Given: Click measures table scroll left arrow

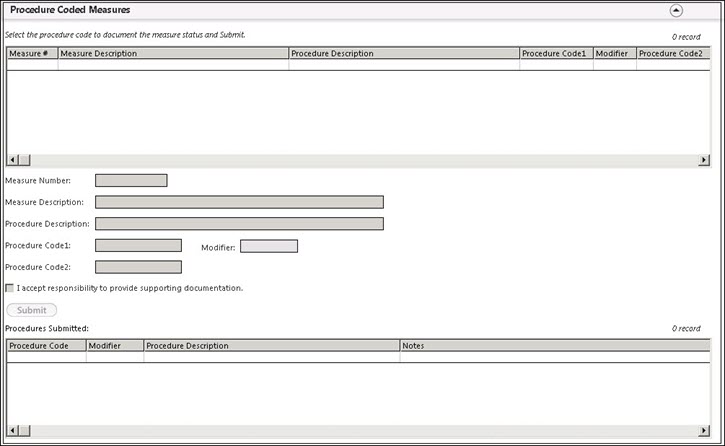Looking at the screenshot, I should pos(12,160).
